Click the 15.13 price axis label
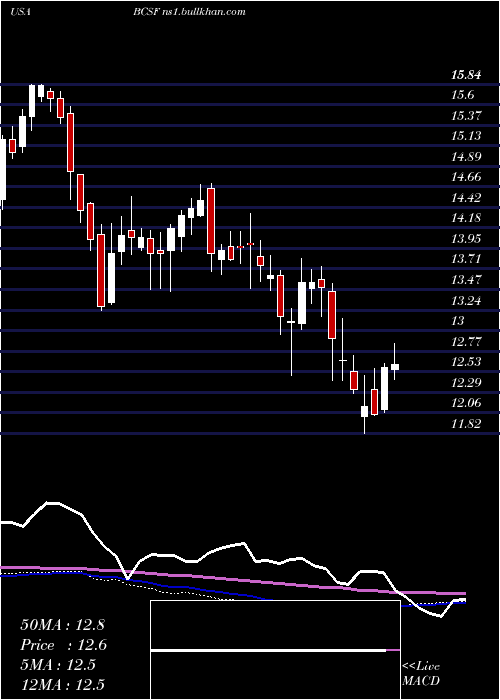 click(x=466, y=136)
